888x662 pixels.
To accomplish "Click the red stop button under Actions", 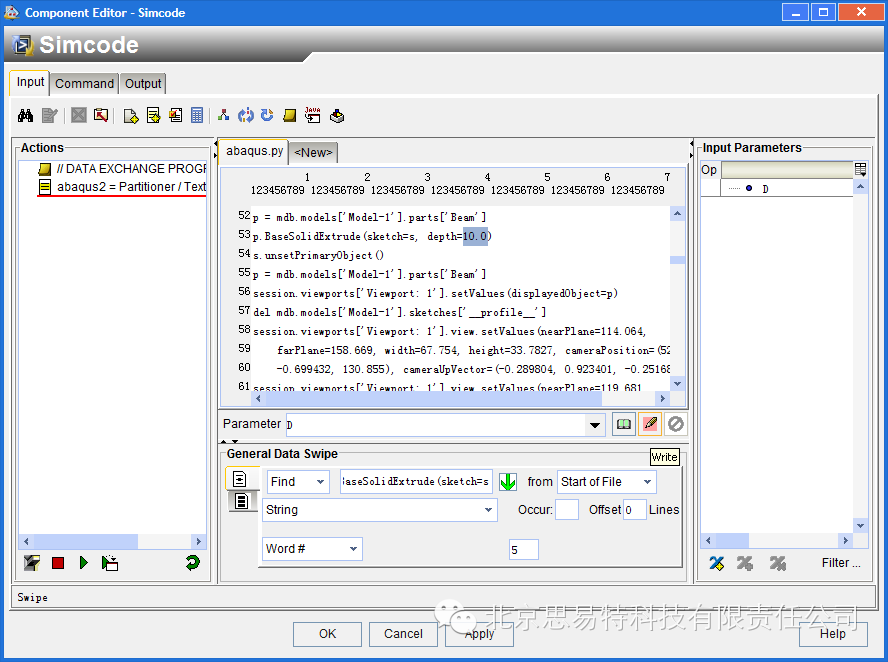I will point(58,564).
